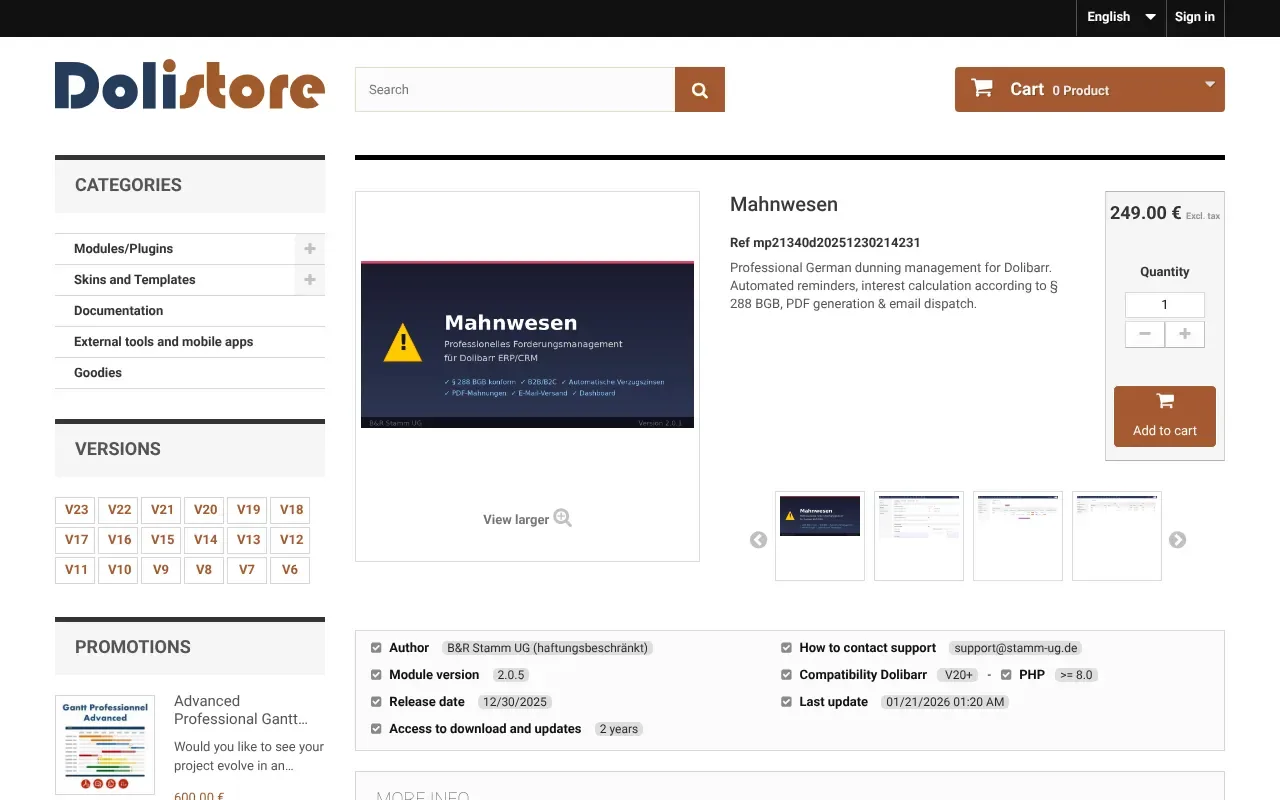Increase quantity with the plus button
Viewport: 1280px width, 800px height.
1185,334
